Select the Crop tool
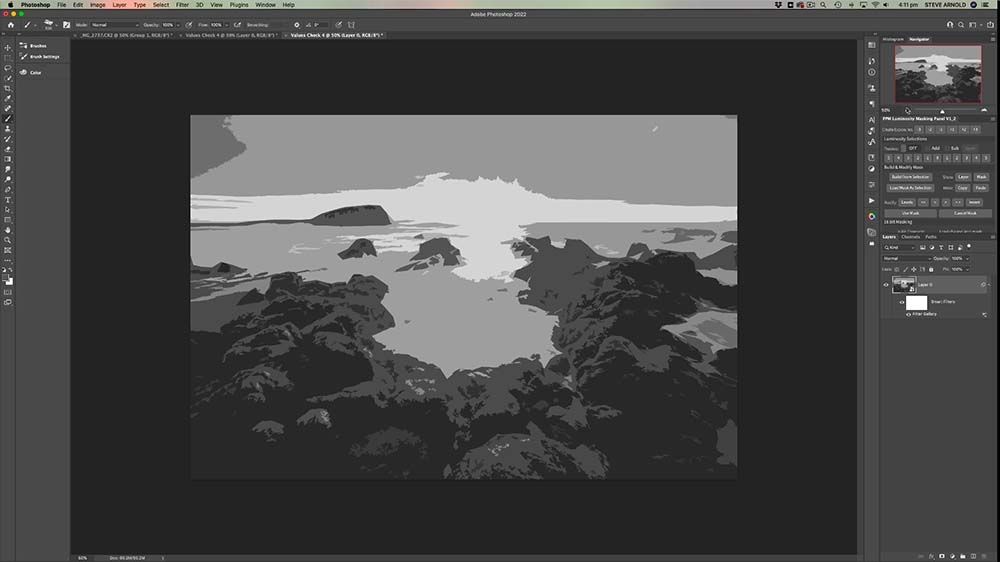The image size is (1000, 562). 8,88
